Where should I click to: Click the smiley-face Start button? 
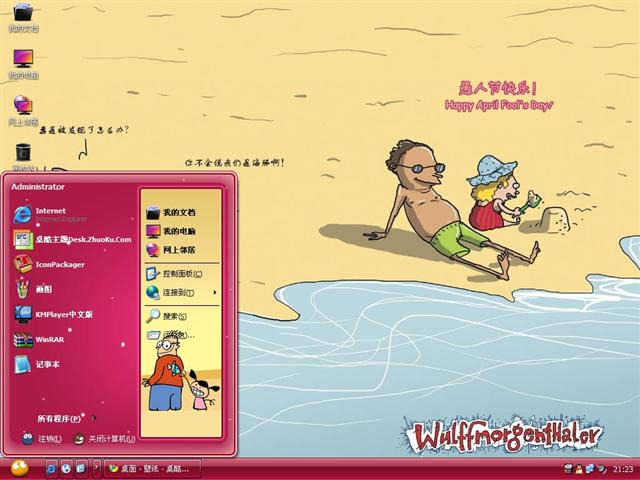(19, 469)
